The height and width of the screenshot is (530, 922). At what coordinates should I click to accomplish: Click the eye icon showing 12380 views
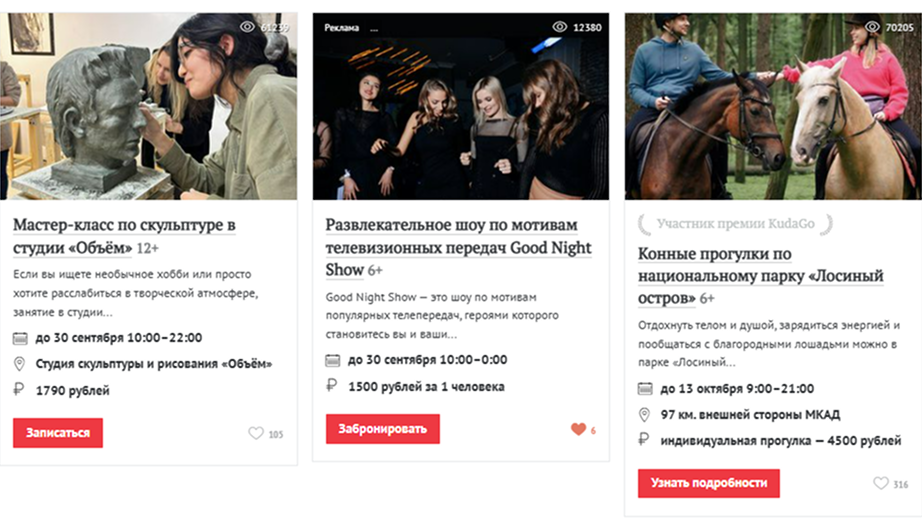(x=560, y=27)
